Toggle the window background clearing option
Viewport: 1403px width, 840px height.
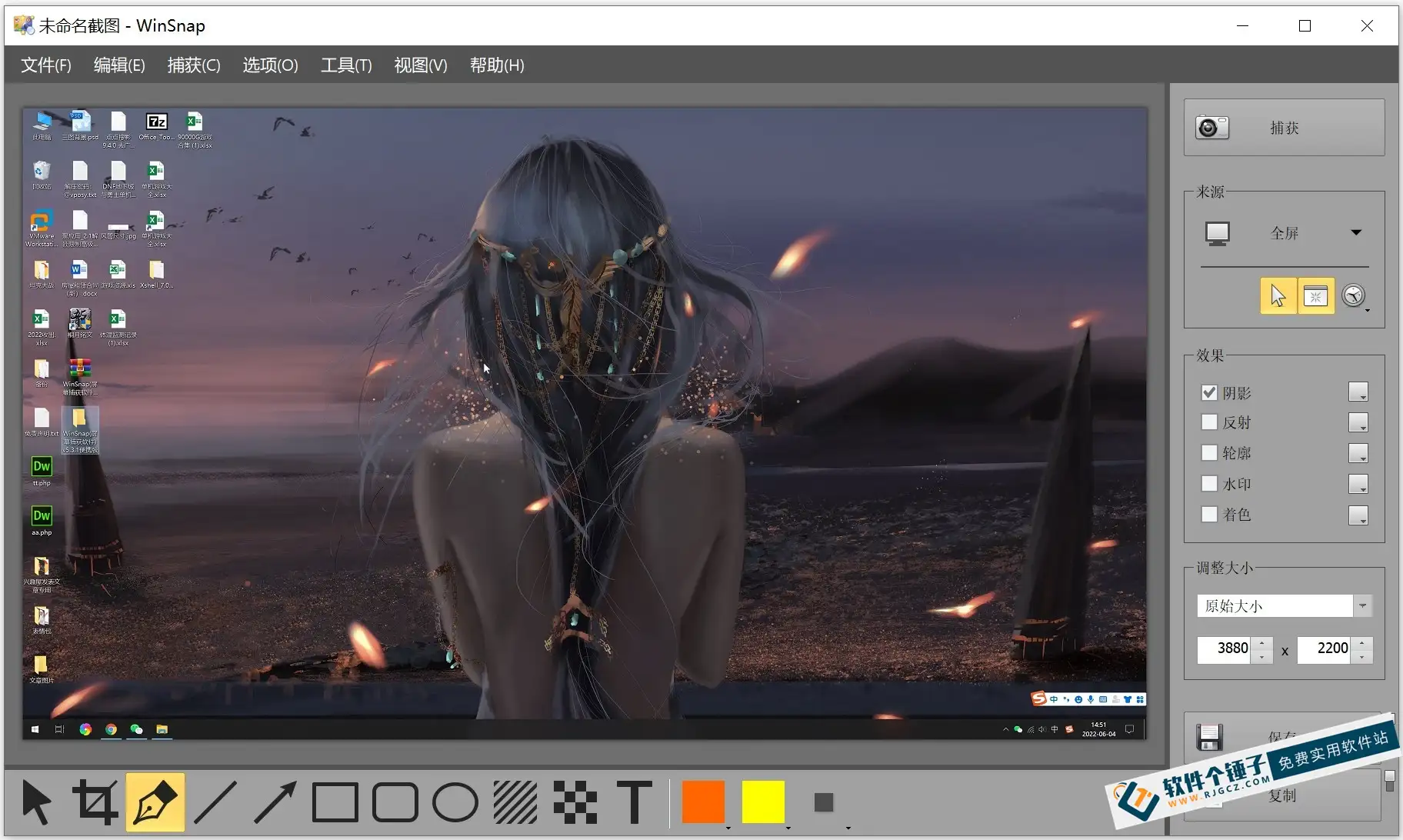[1315, 295]
